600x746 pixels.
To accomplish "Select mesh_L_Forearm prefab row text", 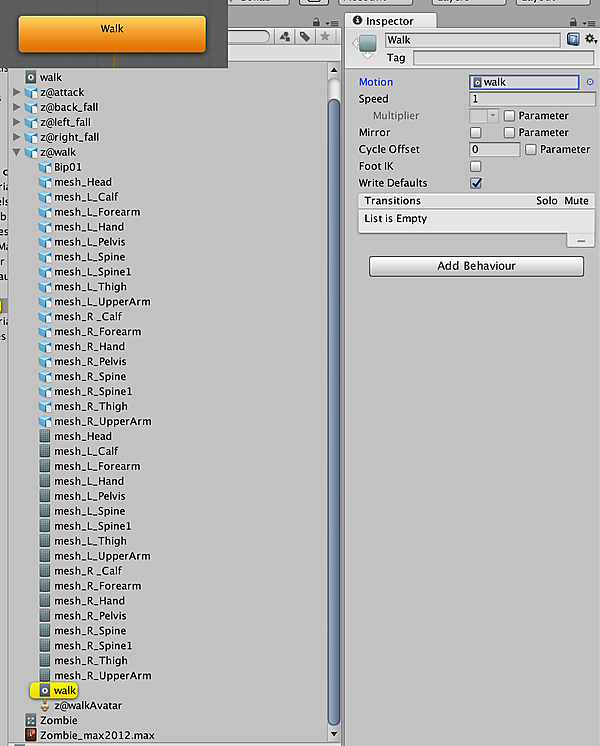I will tap(97, 212).
